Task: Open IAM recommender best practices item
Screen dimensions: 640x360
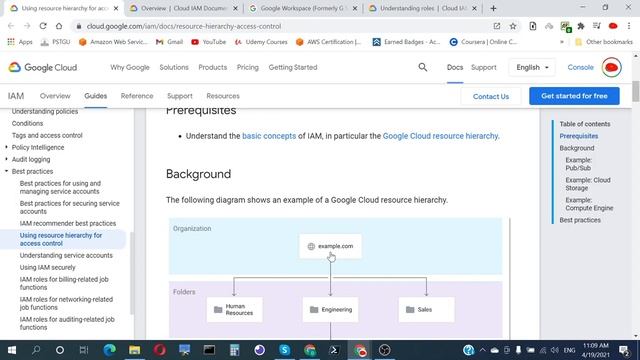Action: (68, 223)
